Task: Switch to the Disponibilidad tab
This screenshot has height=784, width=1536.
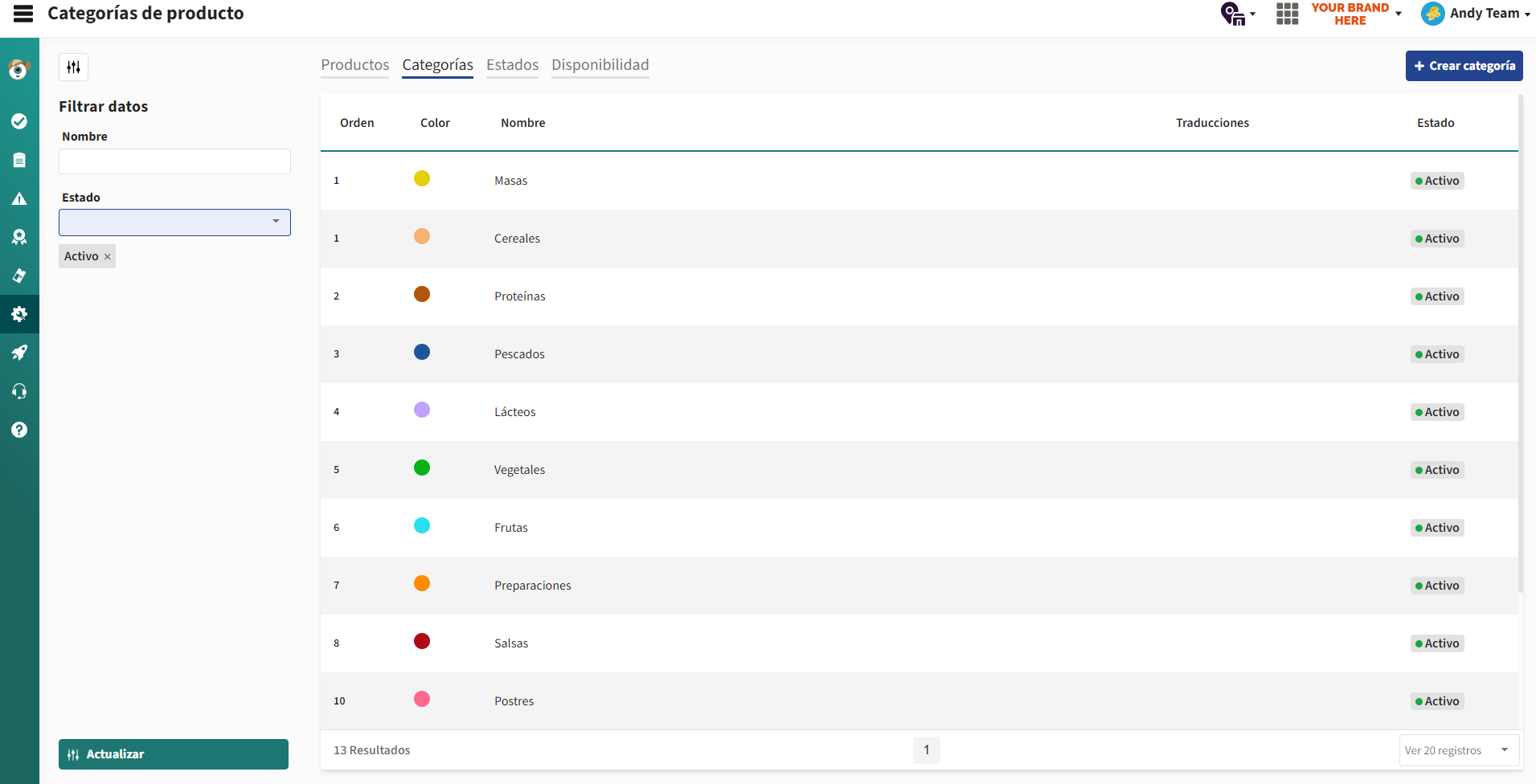Action: [x=600, y=65]
